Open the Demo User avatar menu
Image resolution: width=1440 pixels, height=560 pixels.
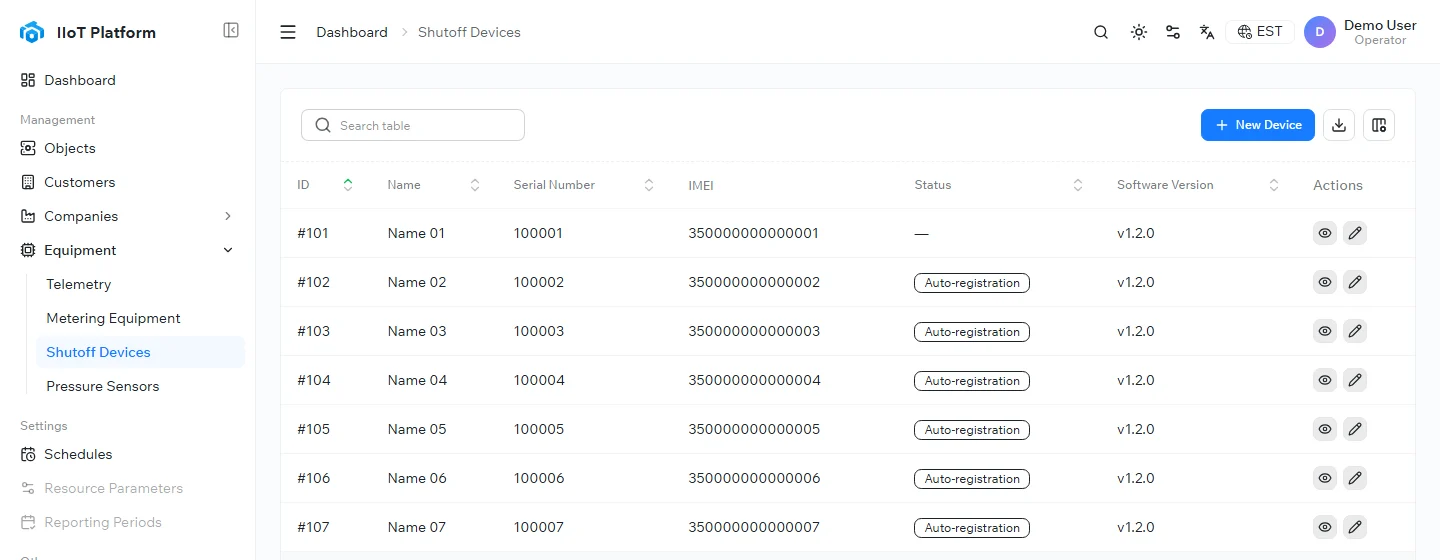(1320, 32)
